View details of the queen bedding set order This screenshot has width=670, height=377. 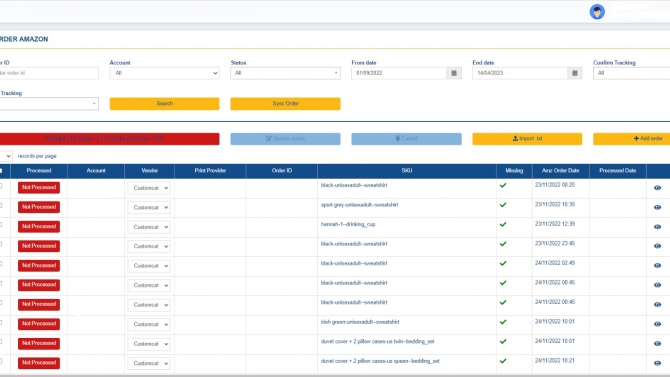pos(657,363)
